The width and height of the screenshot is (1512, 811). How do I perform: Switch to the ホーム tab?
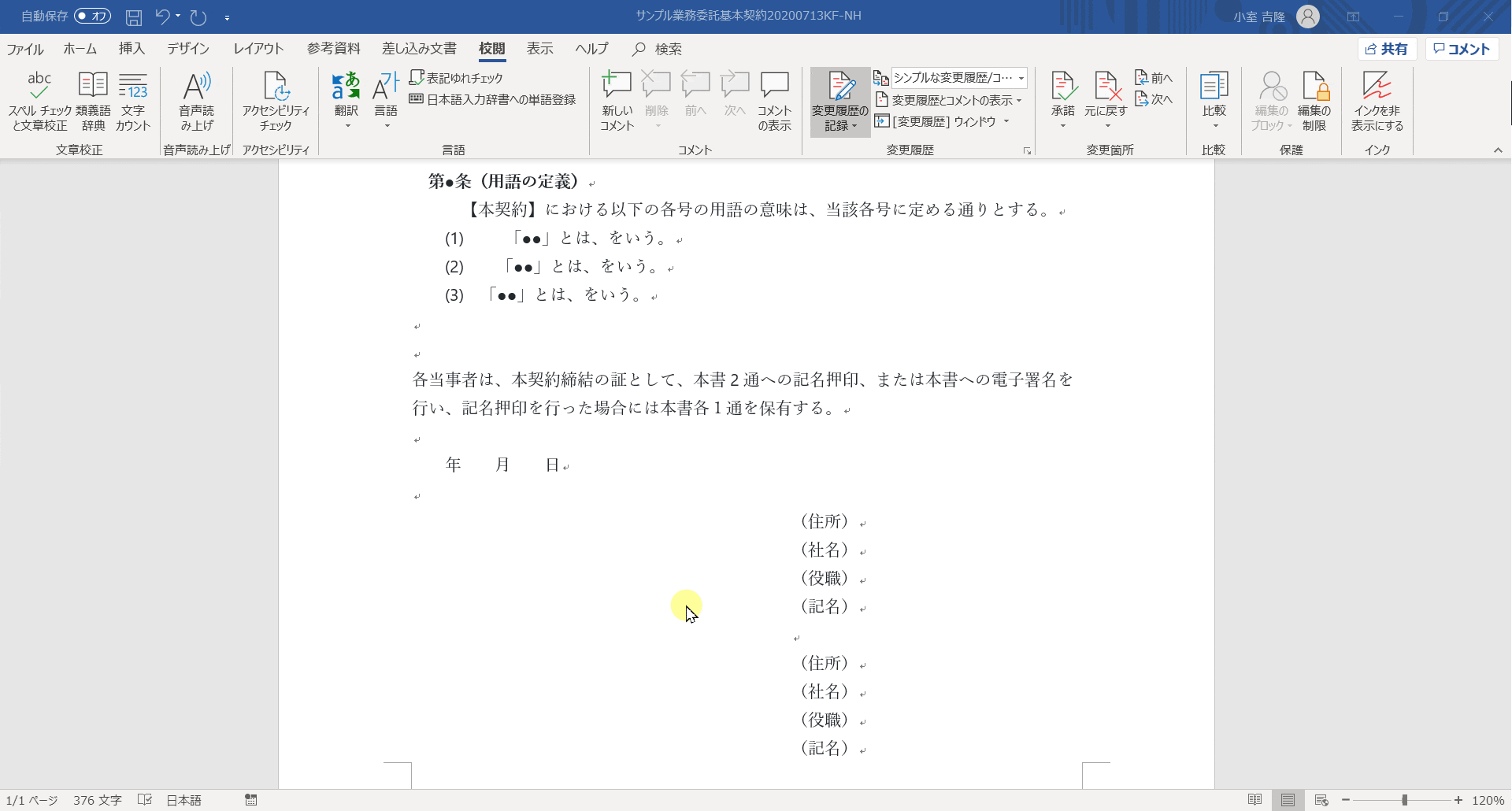pyautogui.click(x=80, y=49)
